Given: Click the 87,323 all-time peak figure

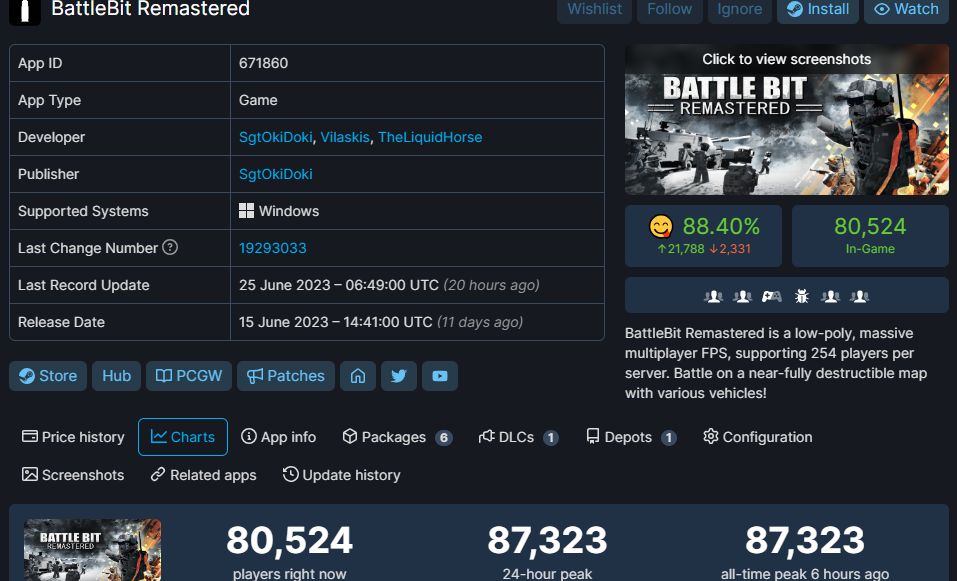Looking at the screenshot, I should (804, 540).
